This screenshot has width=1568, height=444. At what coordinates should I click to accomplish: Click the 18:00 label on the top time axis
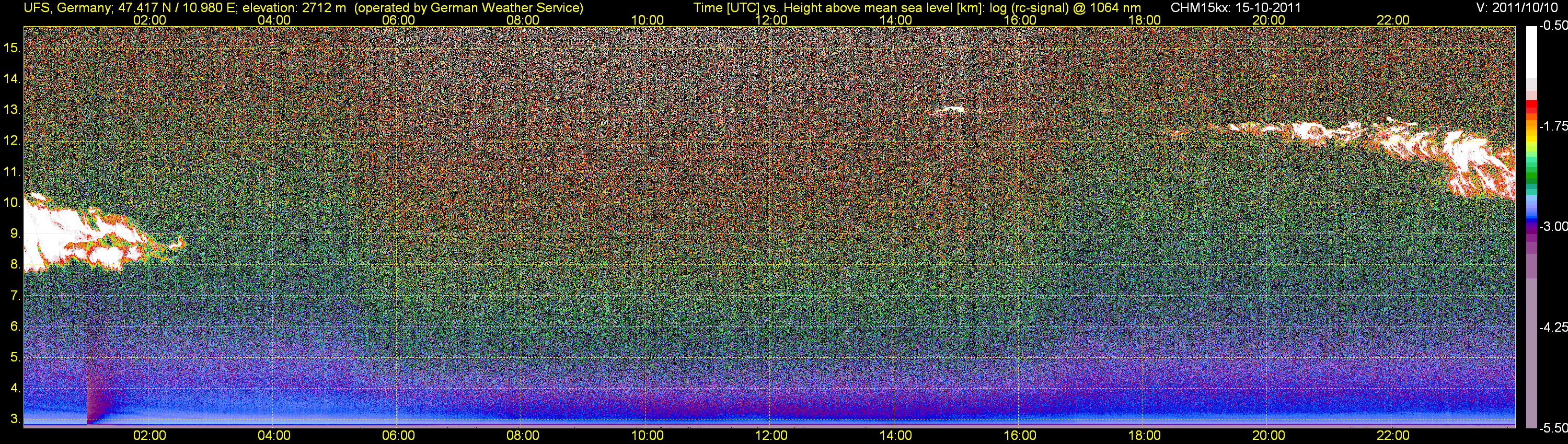[x=1144, y=20]
